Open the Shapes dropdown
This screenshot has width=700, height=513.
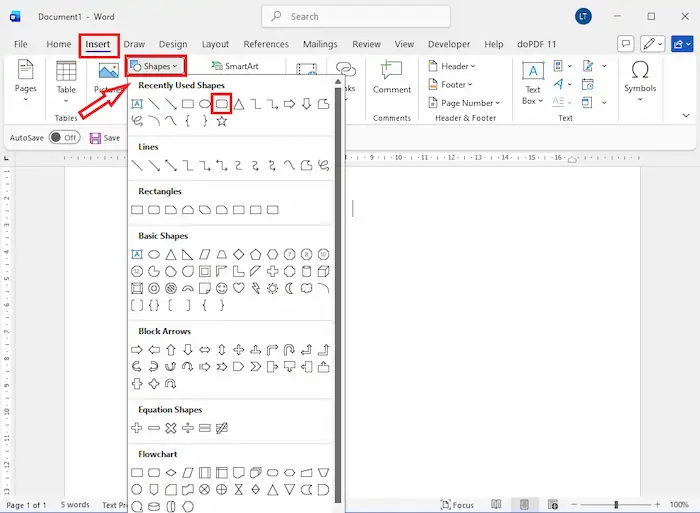pos(157,66)
